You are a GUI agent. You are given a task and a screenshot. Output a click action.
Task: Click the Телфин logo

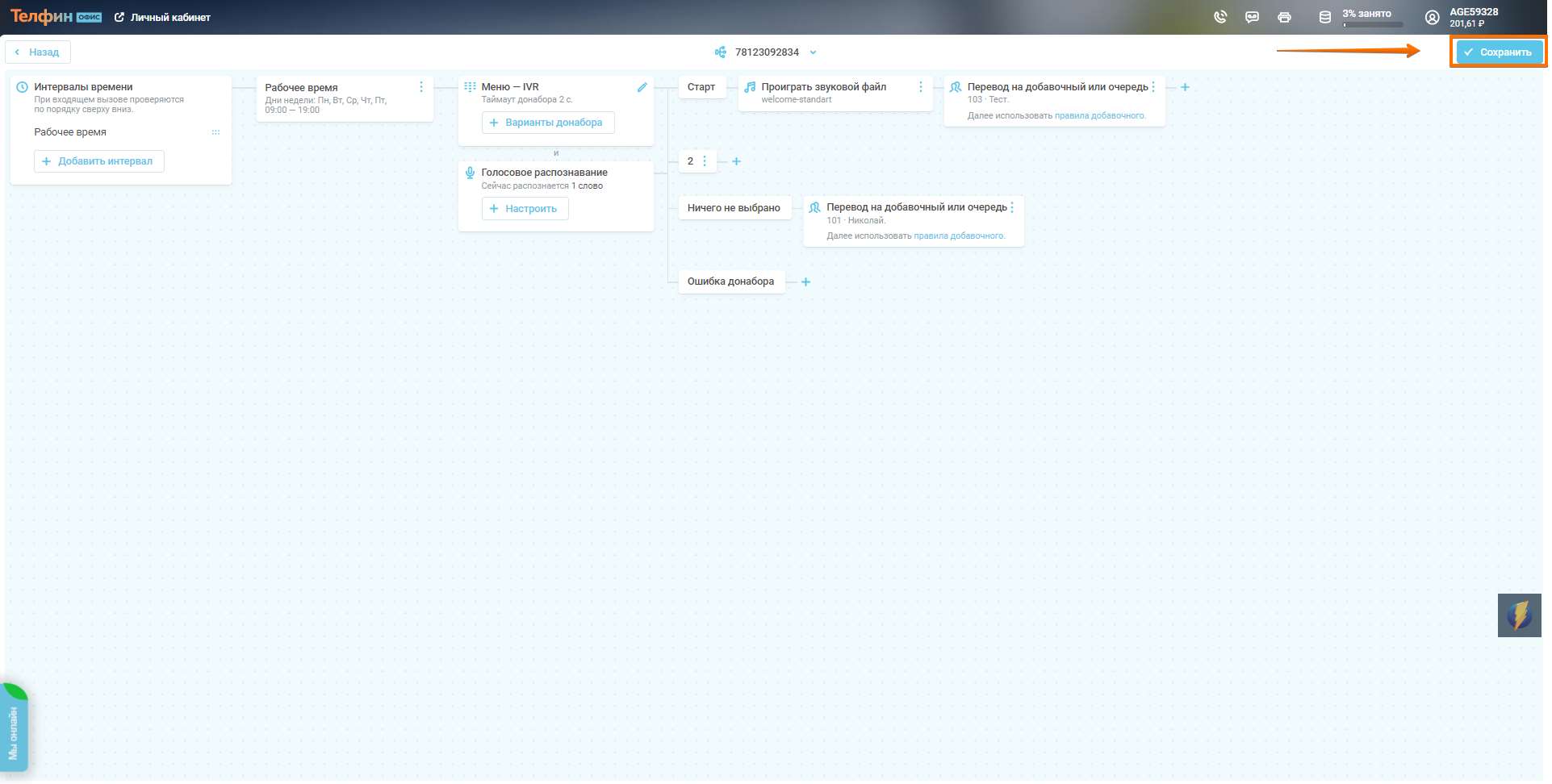56,16
